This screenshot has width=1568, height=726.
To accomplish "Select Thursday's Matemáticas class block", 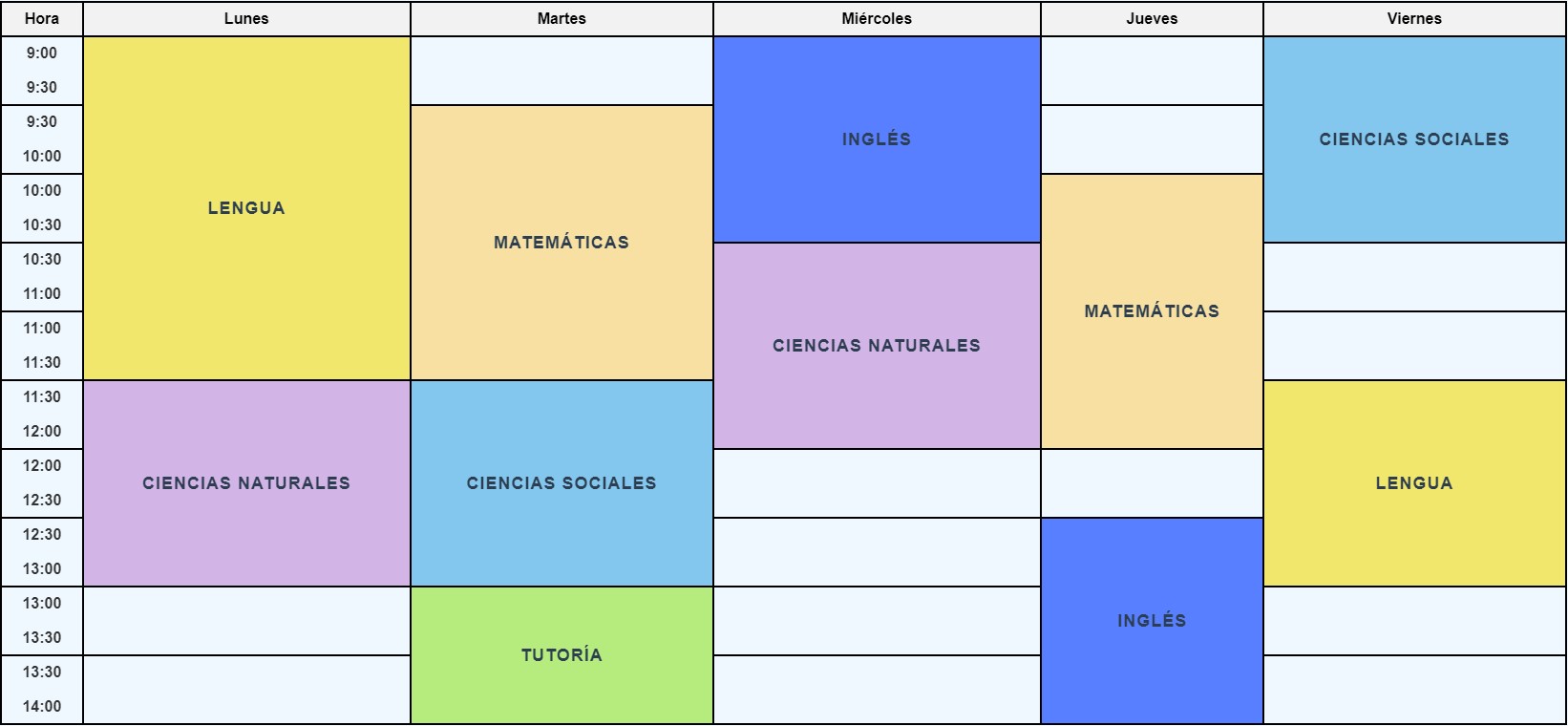I will 1152,311.
